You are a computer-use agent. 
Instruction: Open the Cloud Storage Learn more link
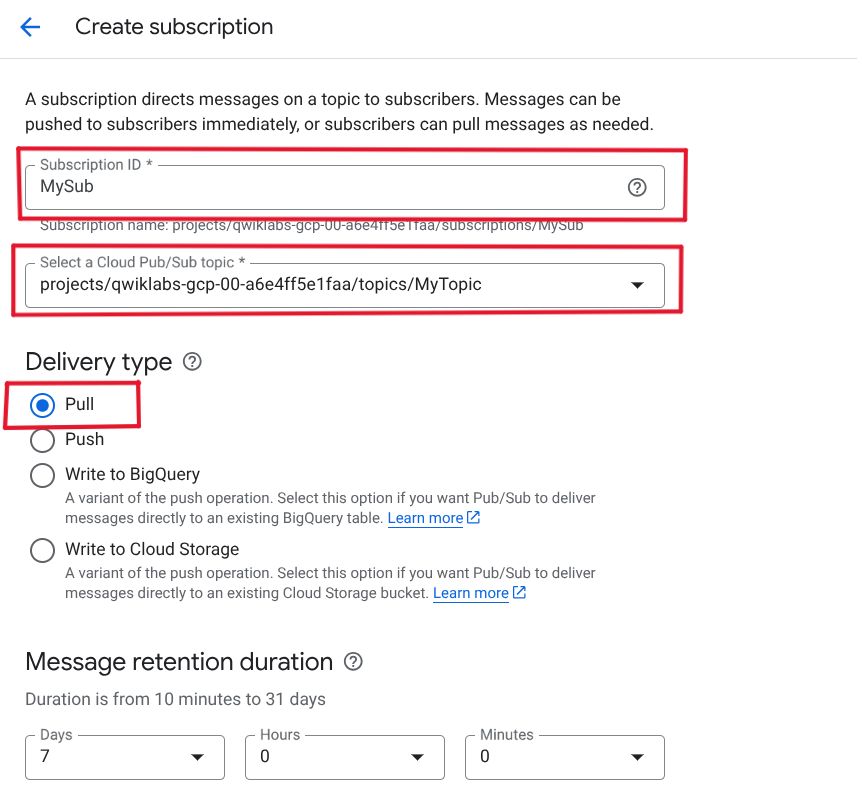469,592
